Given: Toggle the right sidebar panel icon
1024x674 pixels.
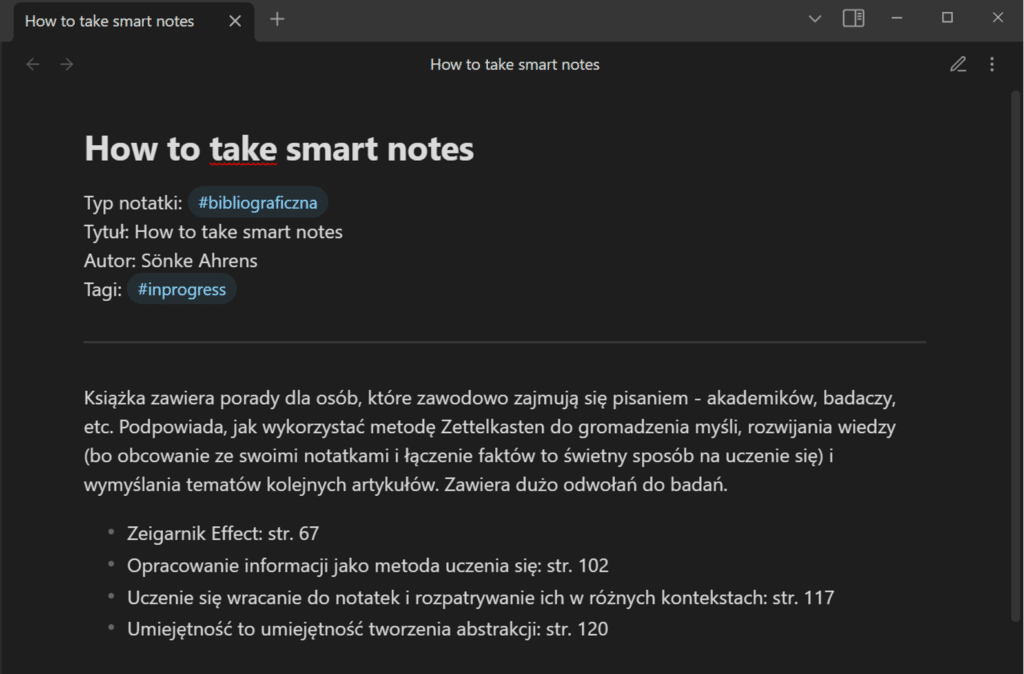Looking at the screenshot, I should click(853, 18).
